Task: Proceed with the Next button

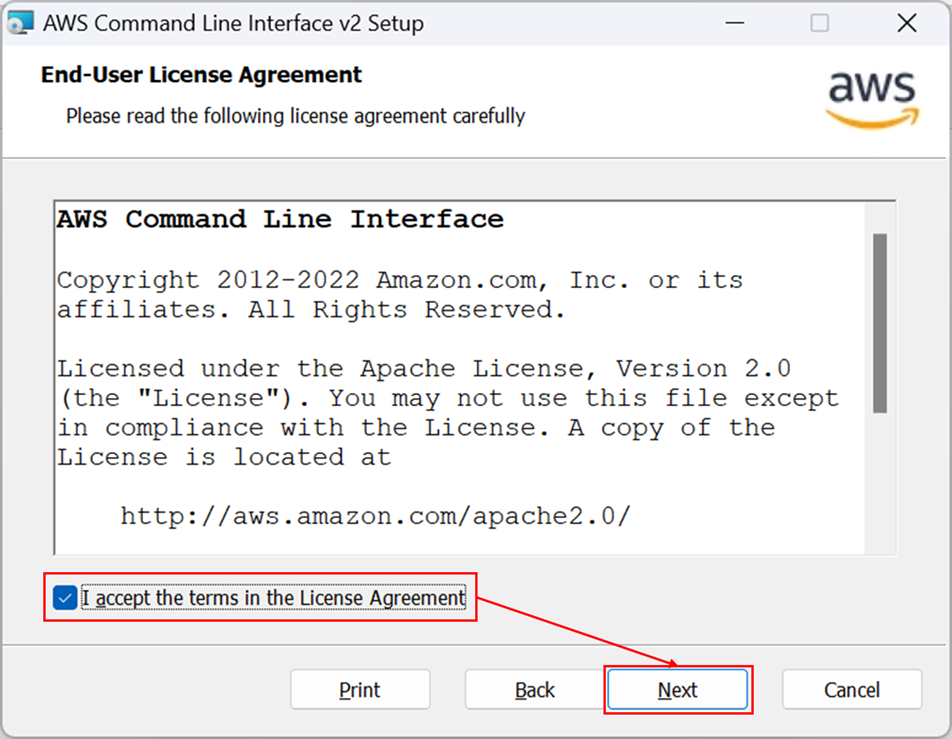Action: pos(678,690)
